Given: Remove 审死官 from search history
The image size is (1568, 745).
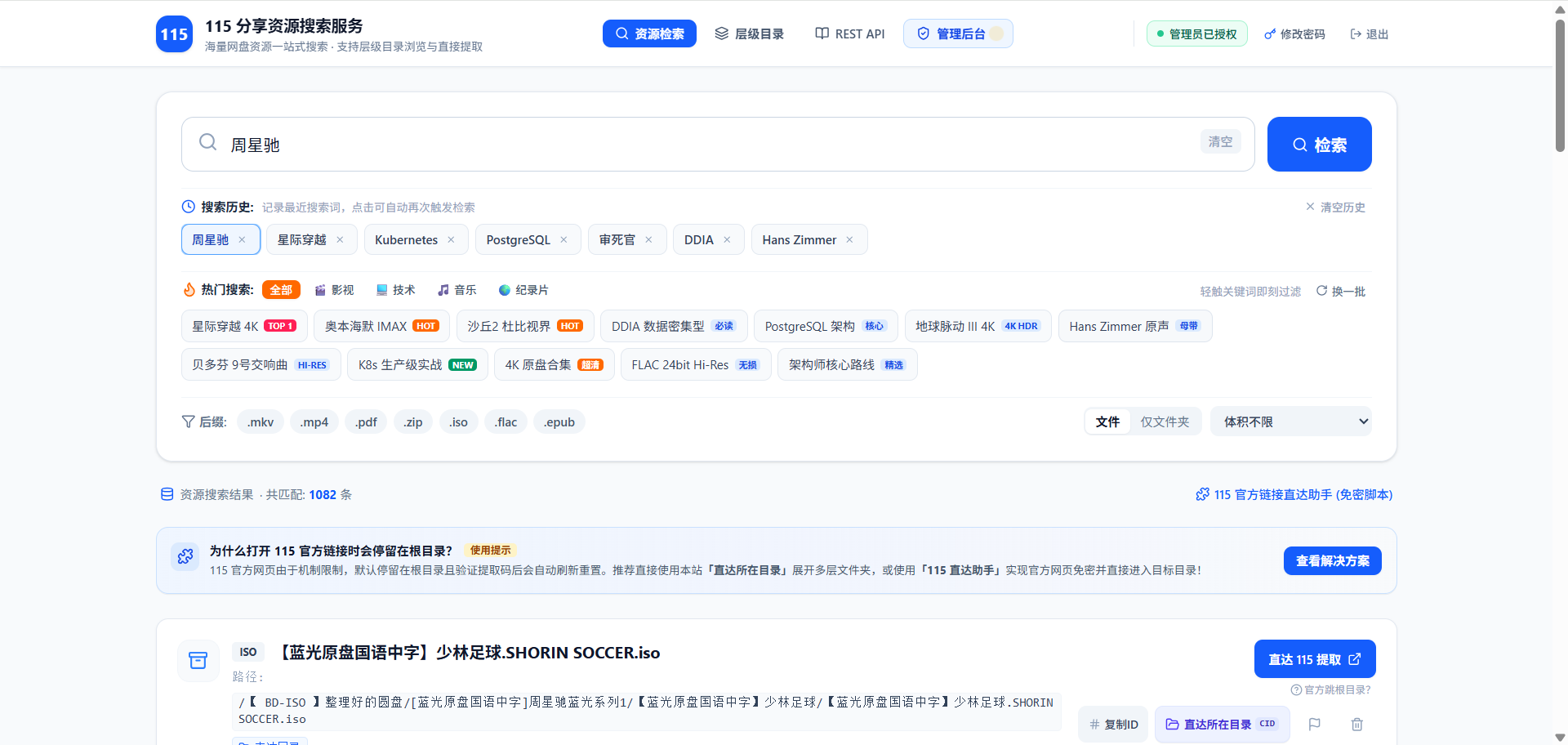Looking at the screenshot, I should pyautogui.click(x=648, y=239).
